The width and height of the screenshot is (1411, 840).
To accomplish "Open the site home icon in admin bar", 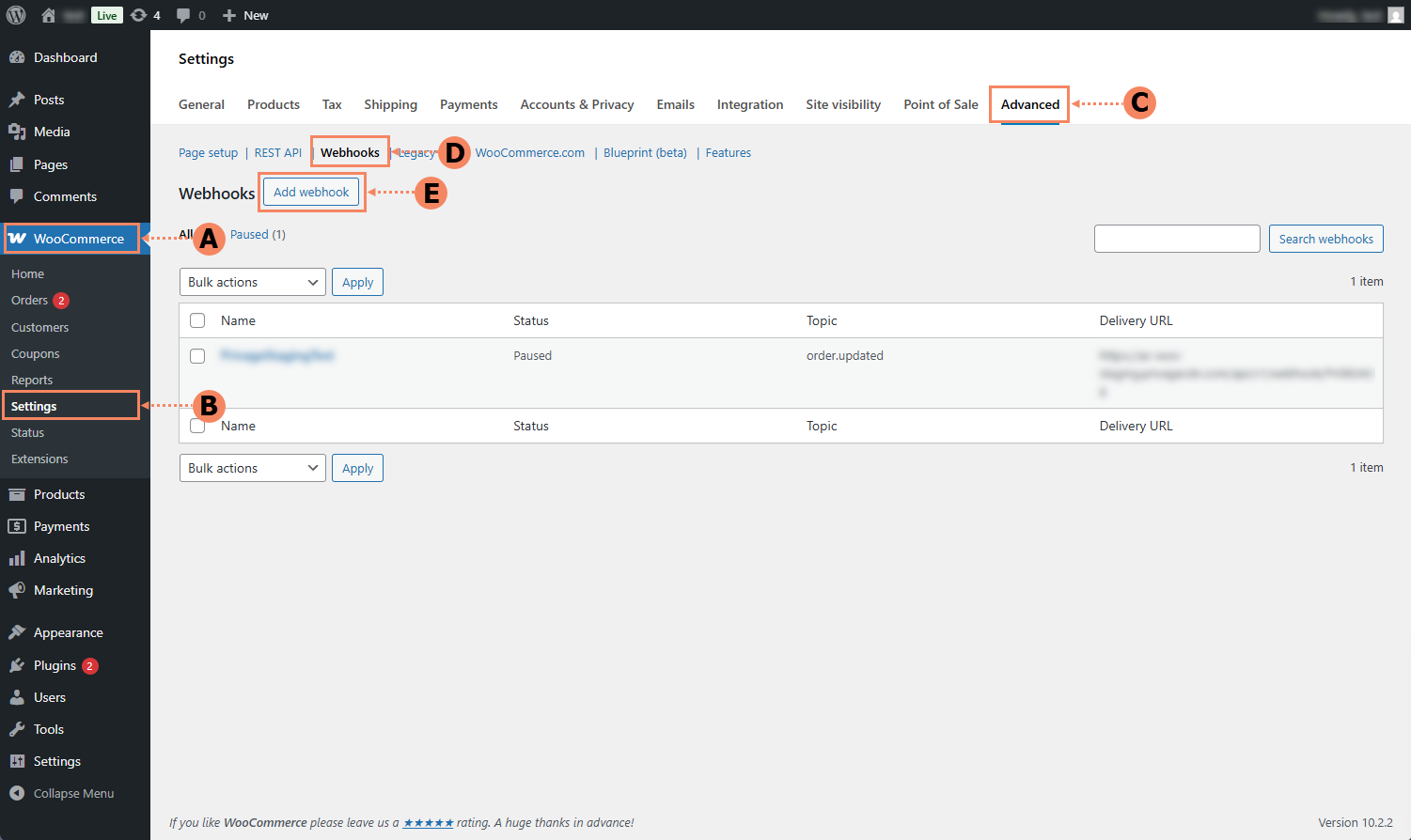I will [48, 15].
